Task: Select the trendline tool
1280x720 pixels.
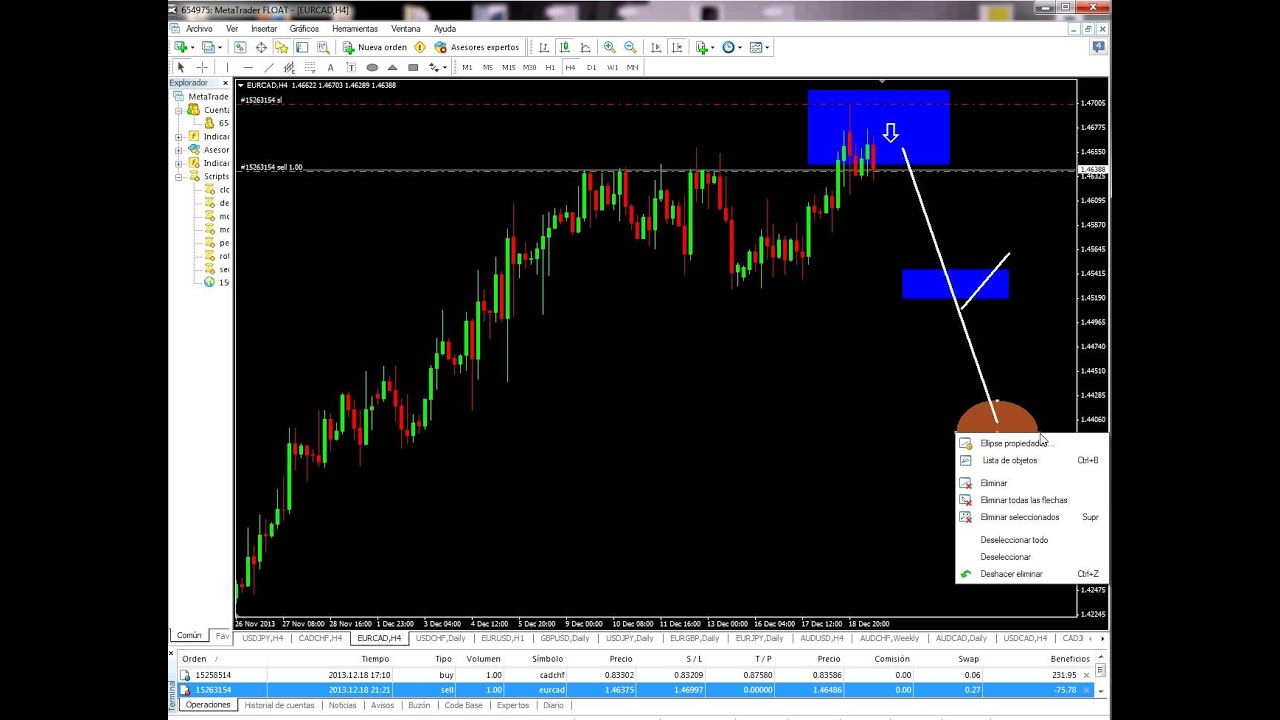Action: [268, 68]
